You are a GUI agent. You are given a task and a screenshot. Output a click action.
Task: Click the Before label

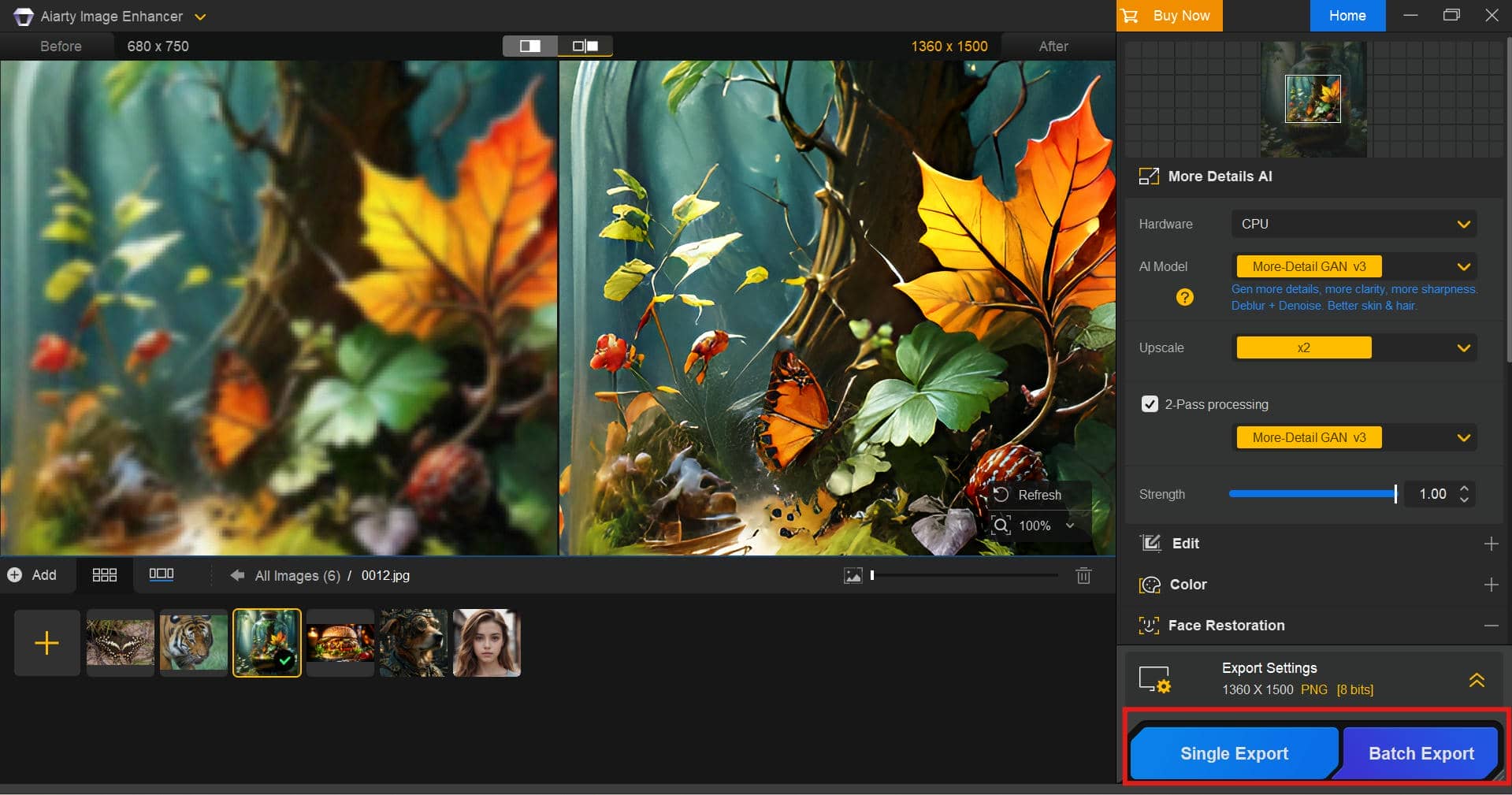pos(61,46)
